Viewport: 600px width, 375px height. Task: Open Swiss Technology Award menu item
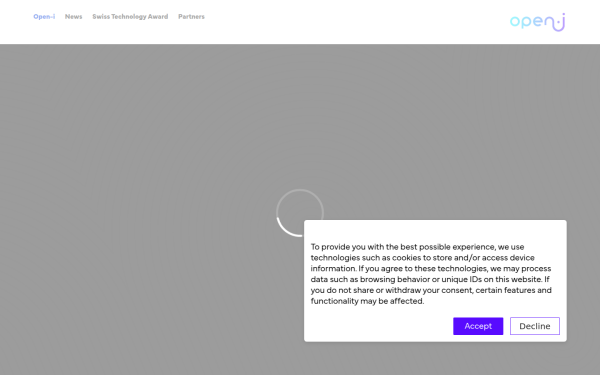tap(130, 16)
